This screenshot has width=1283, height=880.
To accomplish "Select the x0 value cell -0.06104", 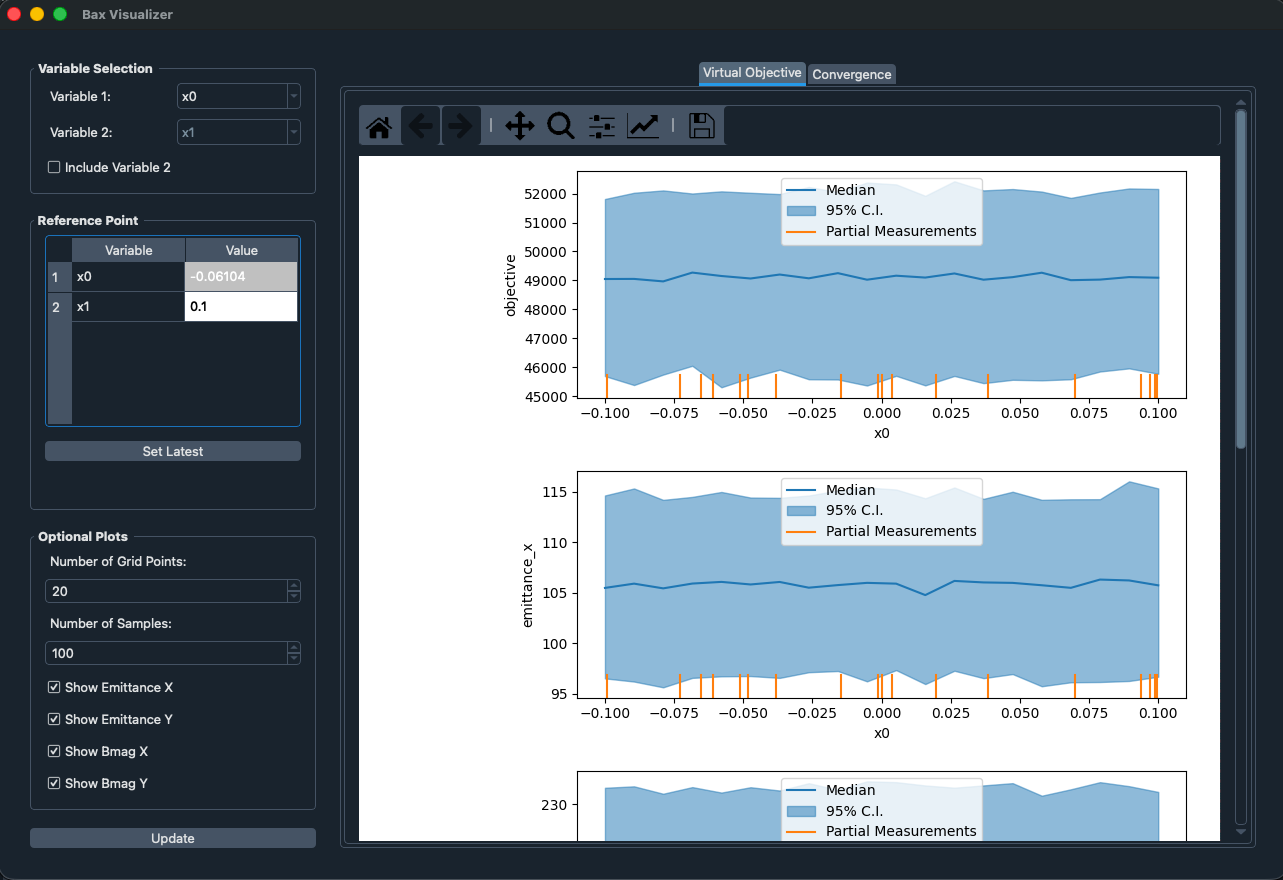I will click(241, 277).
